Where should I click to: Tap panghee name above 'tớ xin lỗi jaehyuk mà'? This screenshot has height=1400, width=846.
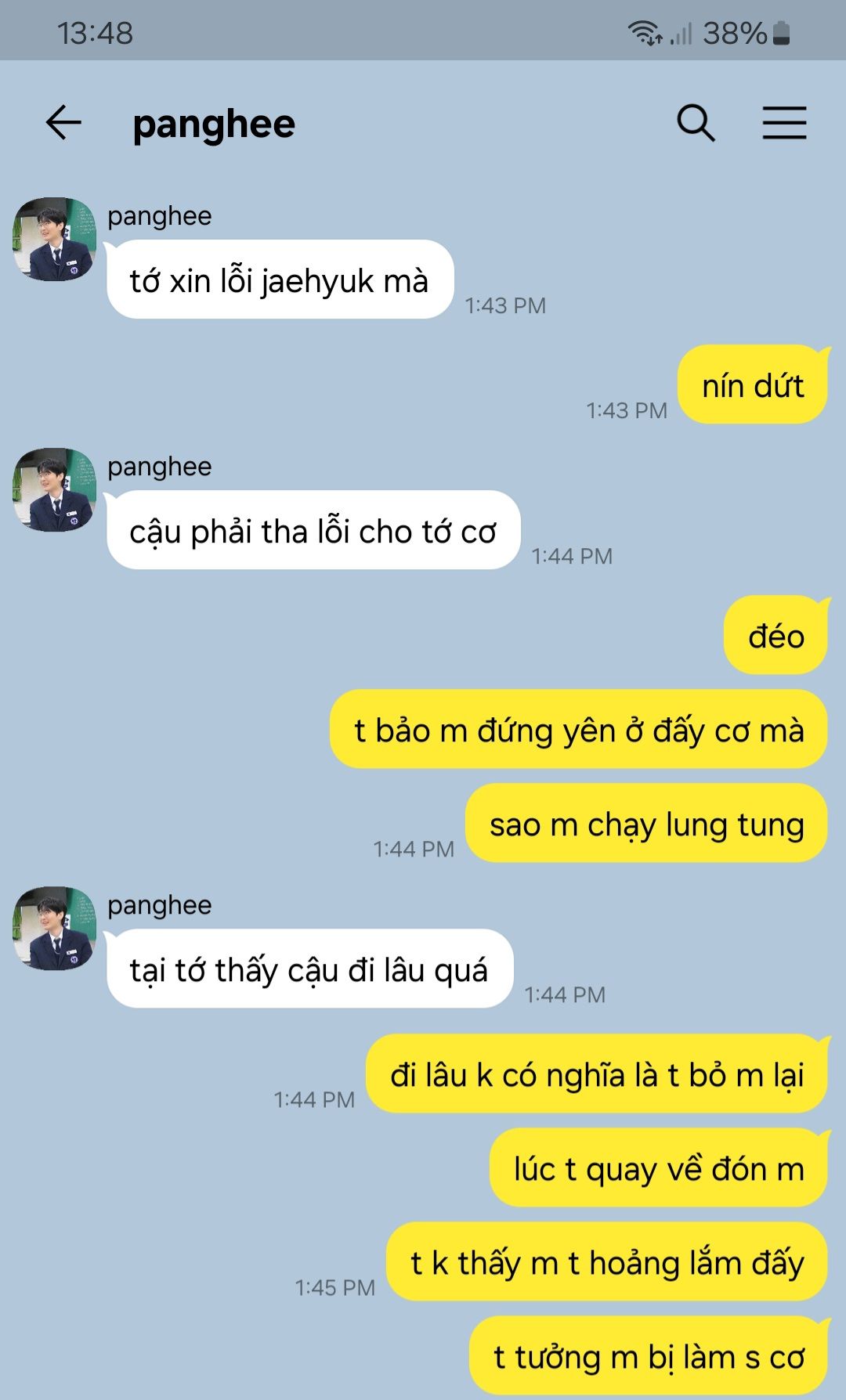tap(160, 216)
